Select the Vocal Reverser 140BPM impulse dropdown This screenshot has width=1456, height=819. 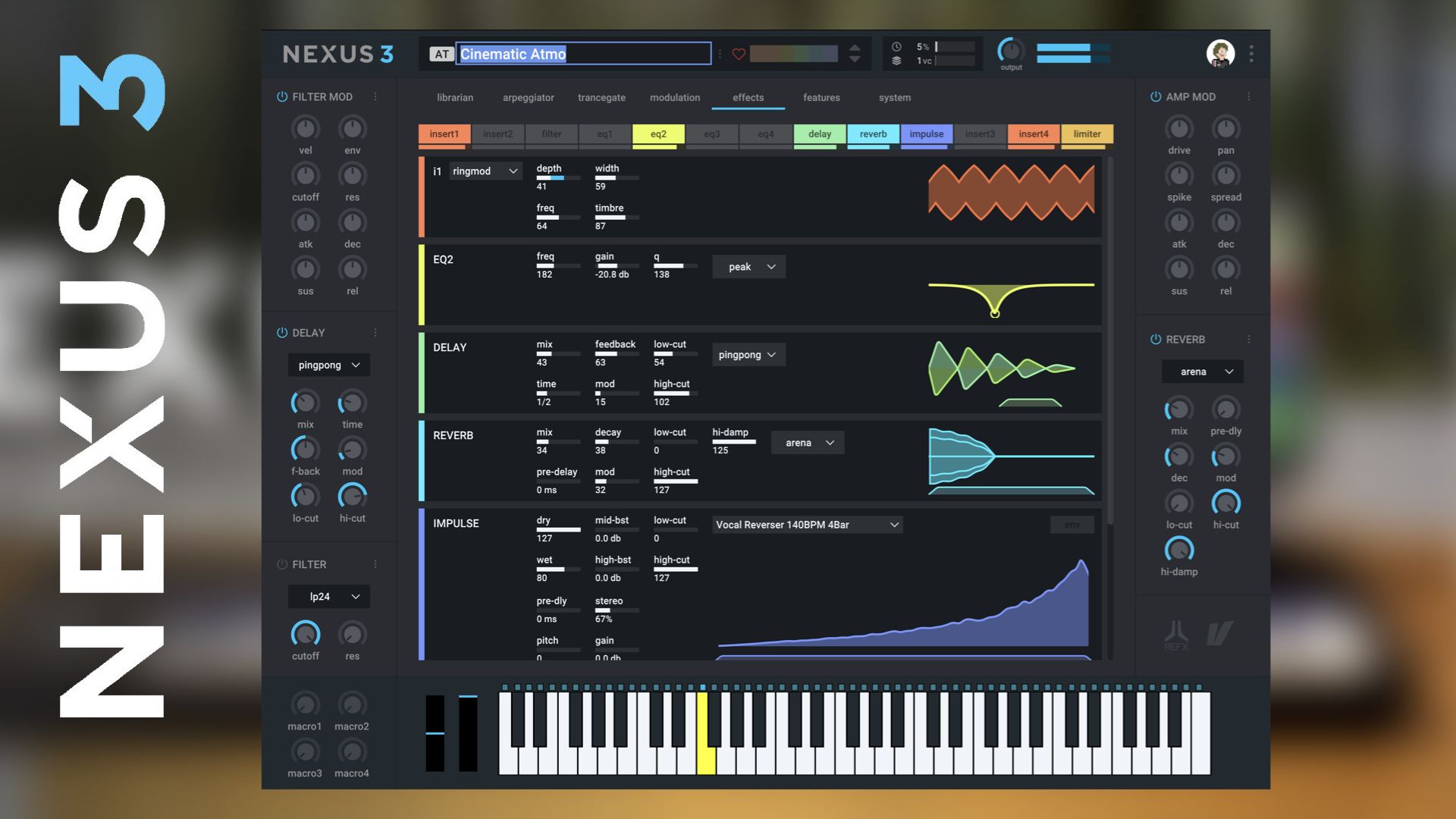pyautogui.click(x=805, y=524)
